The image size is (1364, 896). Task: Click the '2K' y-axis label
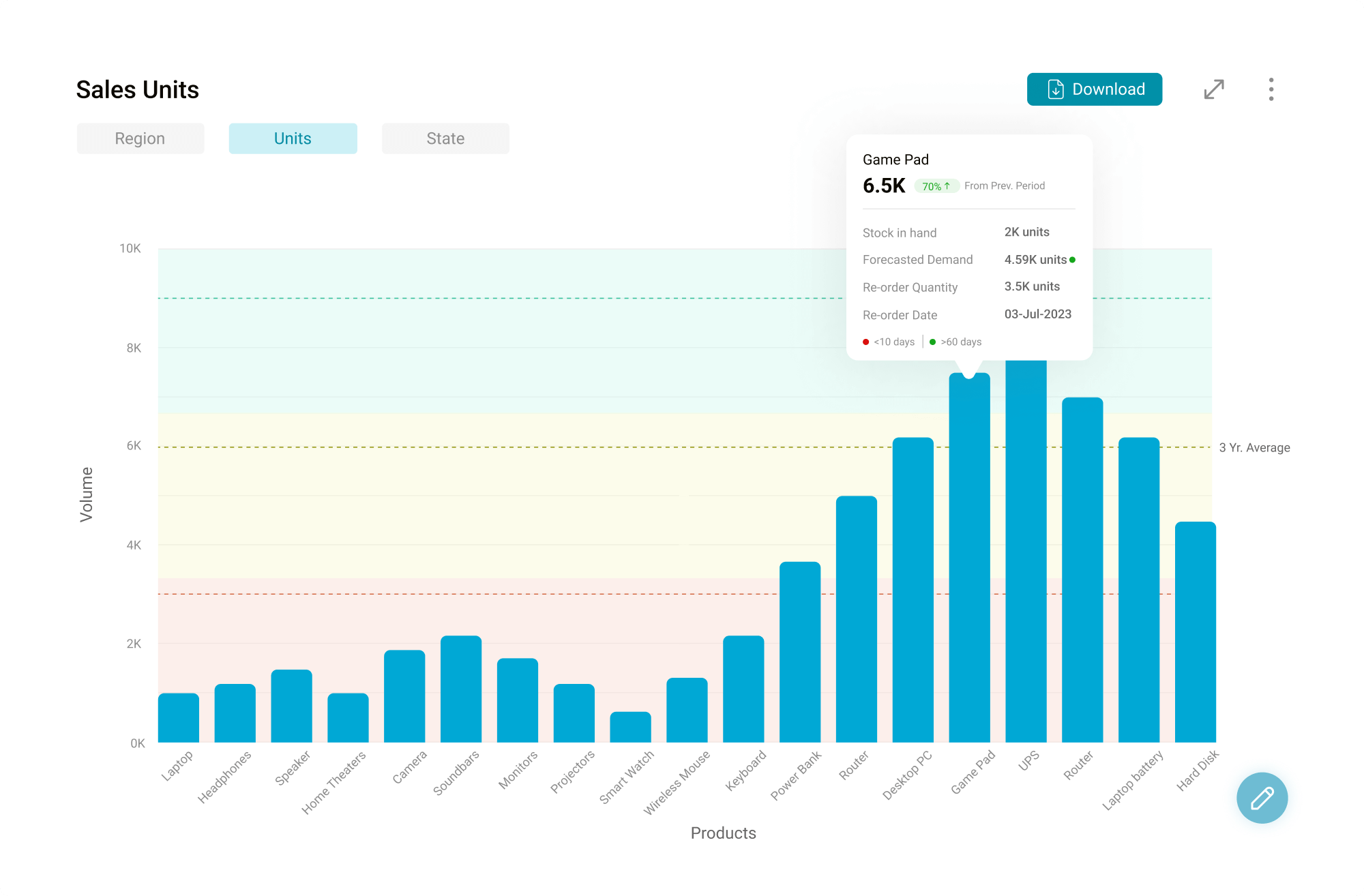[134, 644]
